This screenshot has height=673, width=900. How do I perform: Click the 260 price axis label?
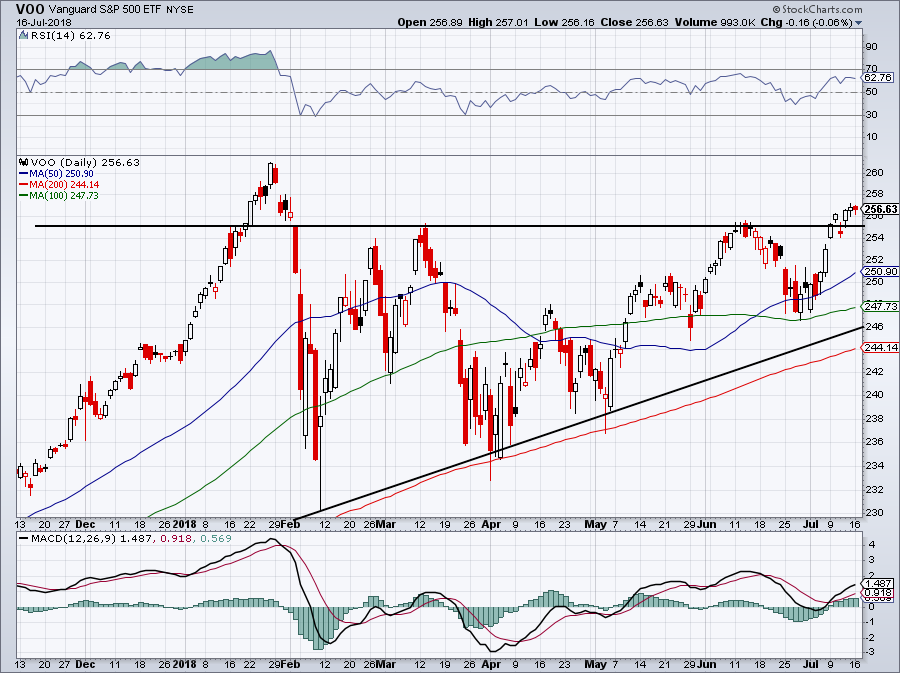coord(874,173)
